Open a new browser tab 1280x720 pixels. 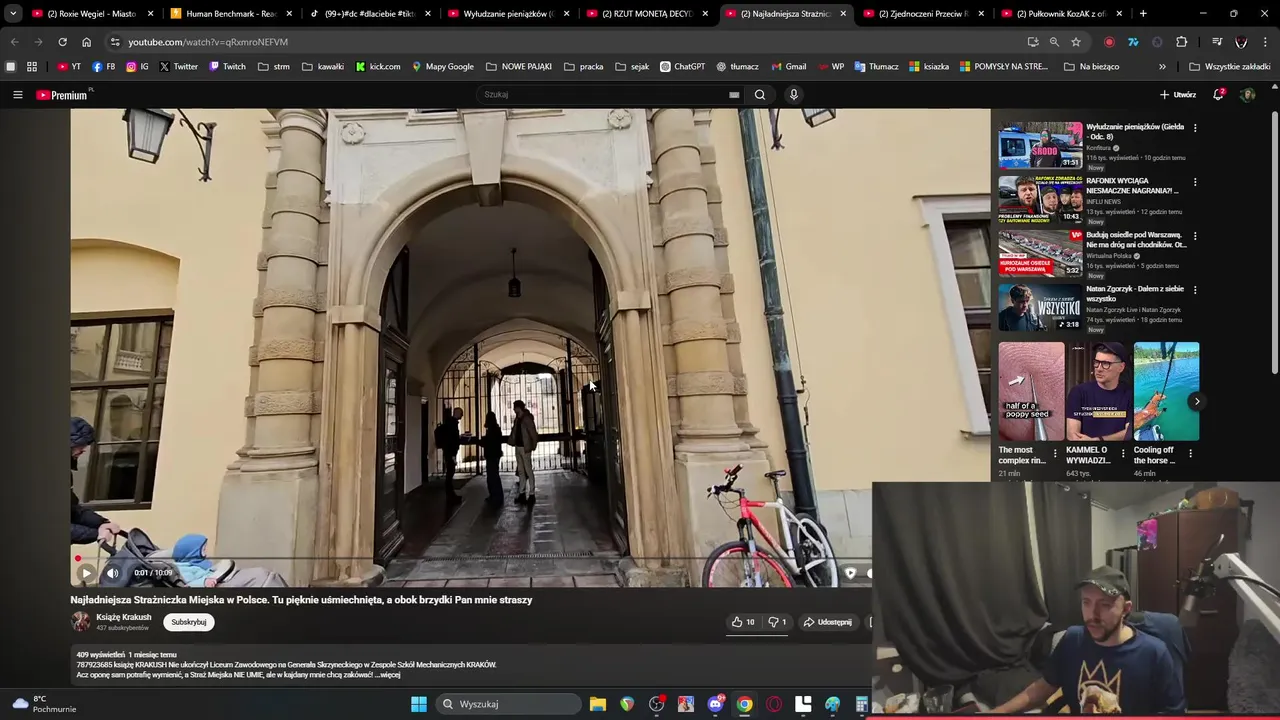(1143, 14)
